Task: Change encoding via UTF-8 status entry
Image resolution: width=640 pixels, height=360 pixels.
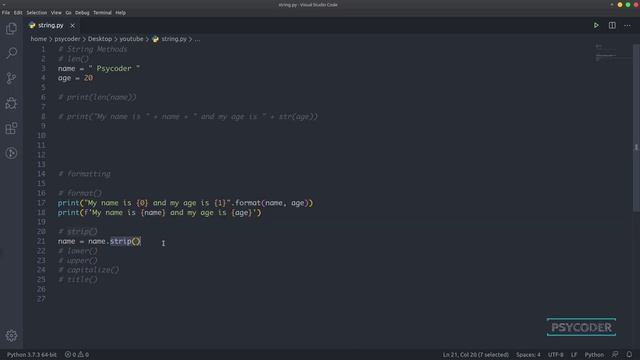Action: [x=556, y=355]
